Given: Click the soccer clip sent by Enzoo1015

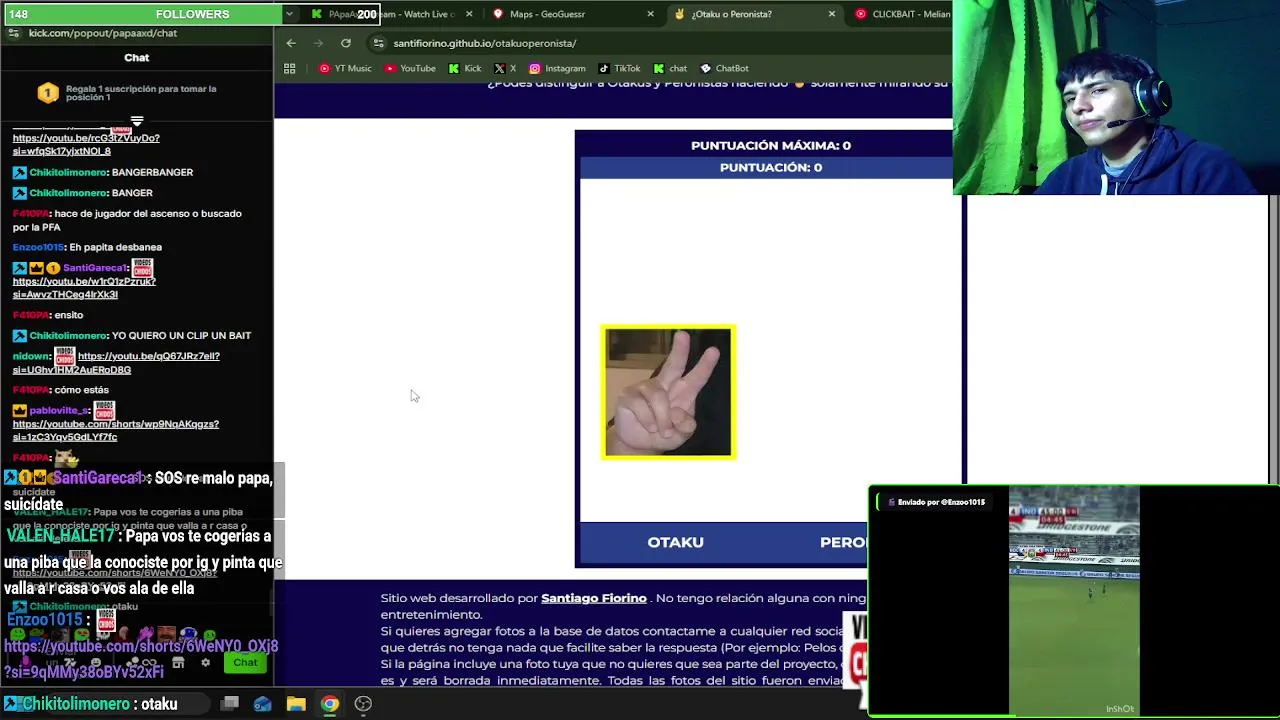Looking at the screenshot, I should click(x=1074, y=600).
